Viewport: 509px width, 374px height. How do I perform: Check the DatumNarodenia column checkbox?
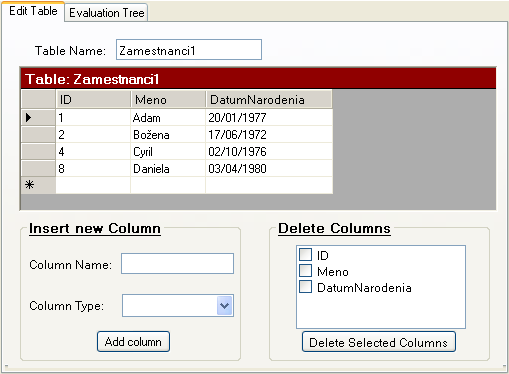coord(305,286)
